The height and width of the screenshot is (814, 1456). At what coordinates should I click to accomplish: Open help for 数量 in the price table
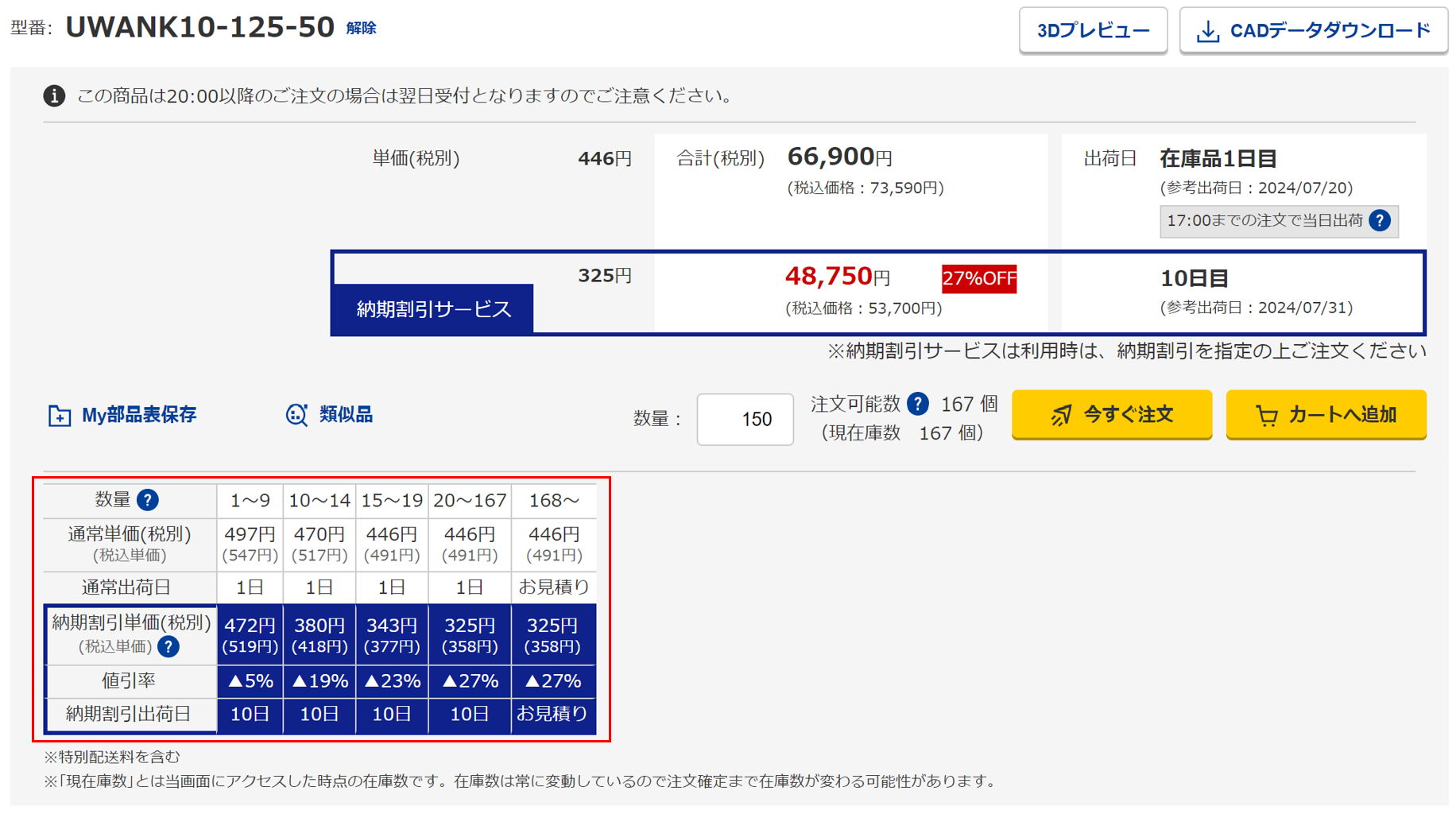[x=149, y=500]
